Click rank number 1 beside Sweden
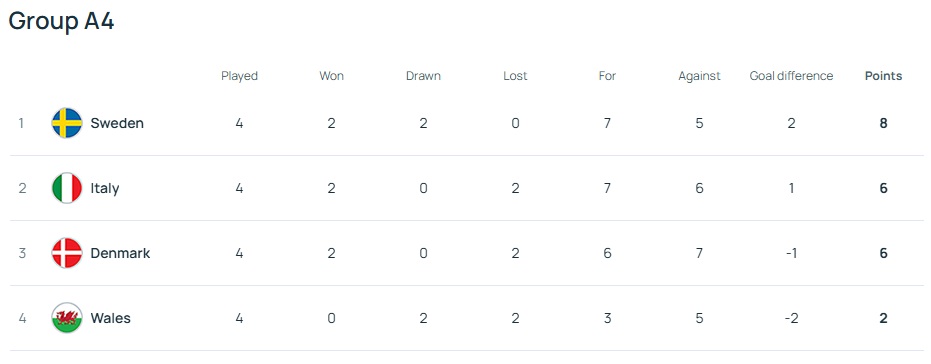 (21, 123)
